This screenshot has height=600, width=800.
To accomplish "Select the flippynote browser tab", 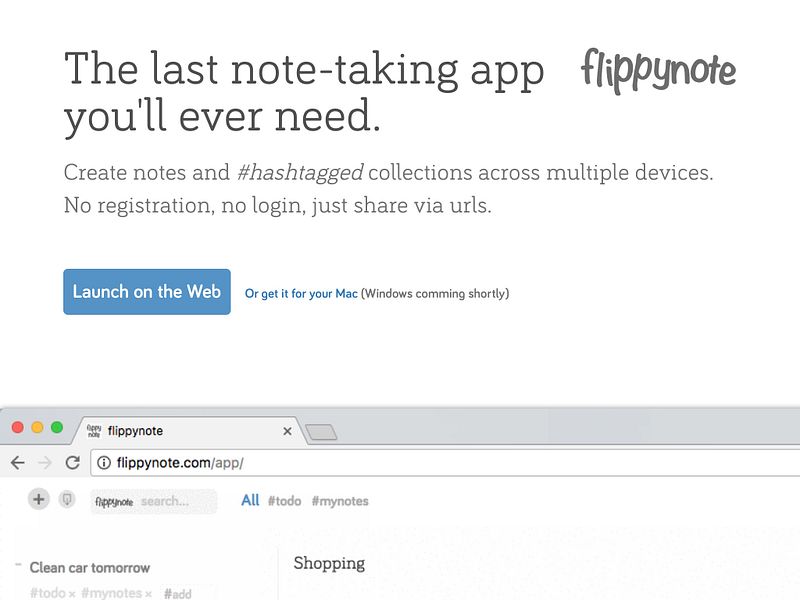I will 189,431.
